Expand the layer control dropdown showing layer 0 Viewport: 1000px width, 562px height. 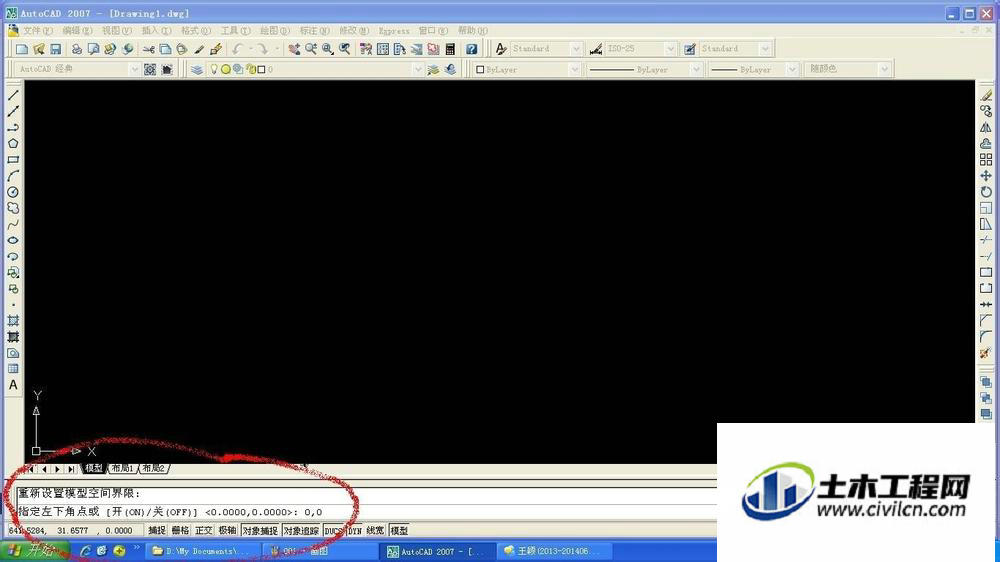pos(418,69)
